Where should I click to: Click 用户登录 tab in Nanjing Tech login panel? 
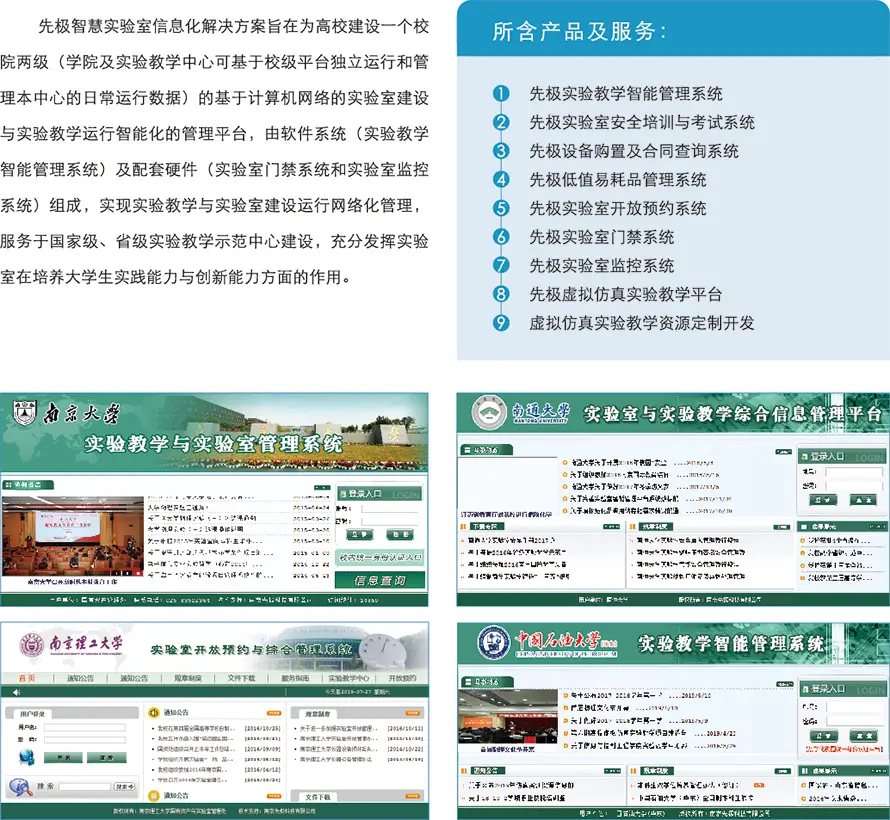32,714
